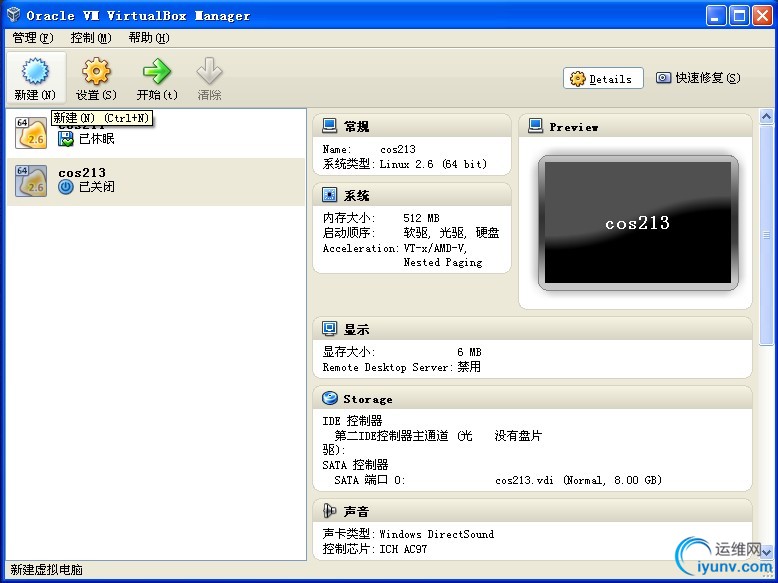
Task: Open the Storage section header
Action: (532, 398)
